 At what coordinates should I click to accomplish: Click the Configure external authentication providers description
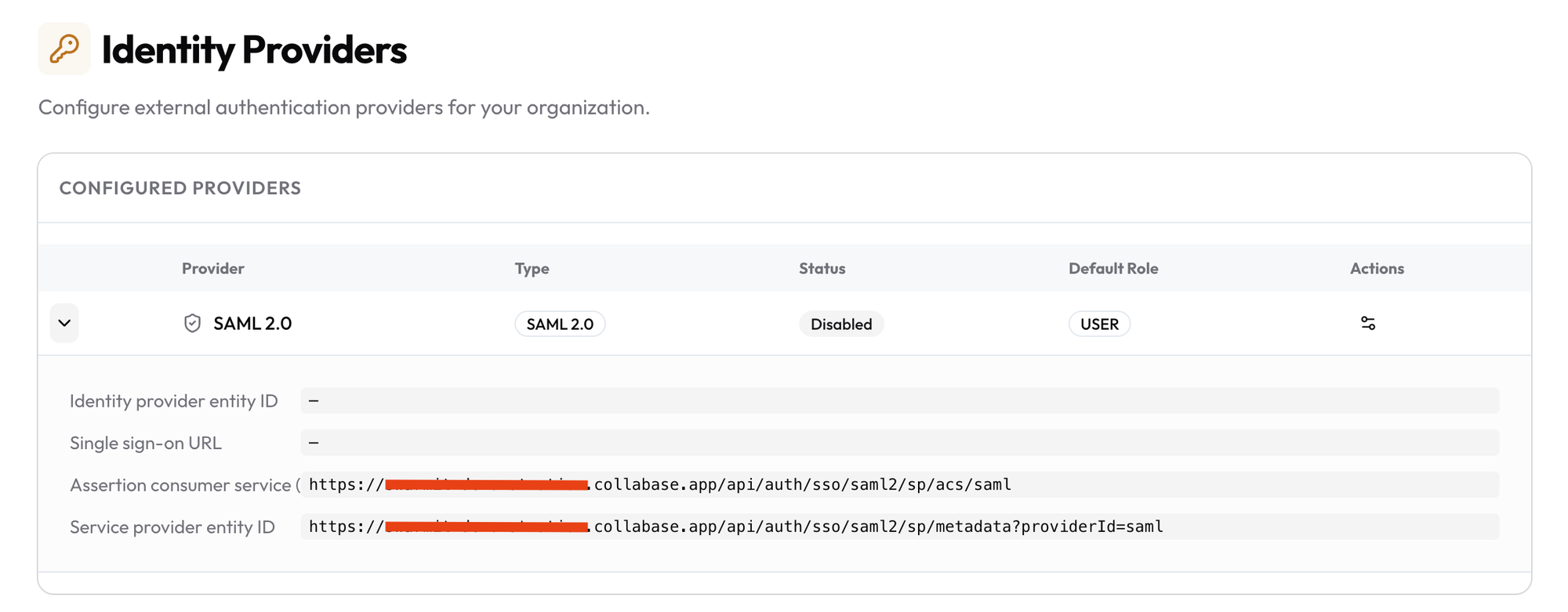(x=344, y=107)
